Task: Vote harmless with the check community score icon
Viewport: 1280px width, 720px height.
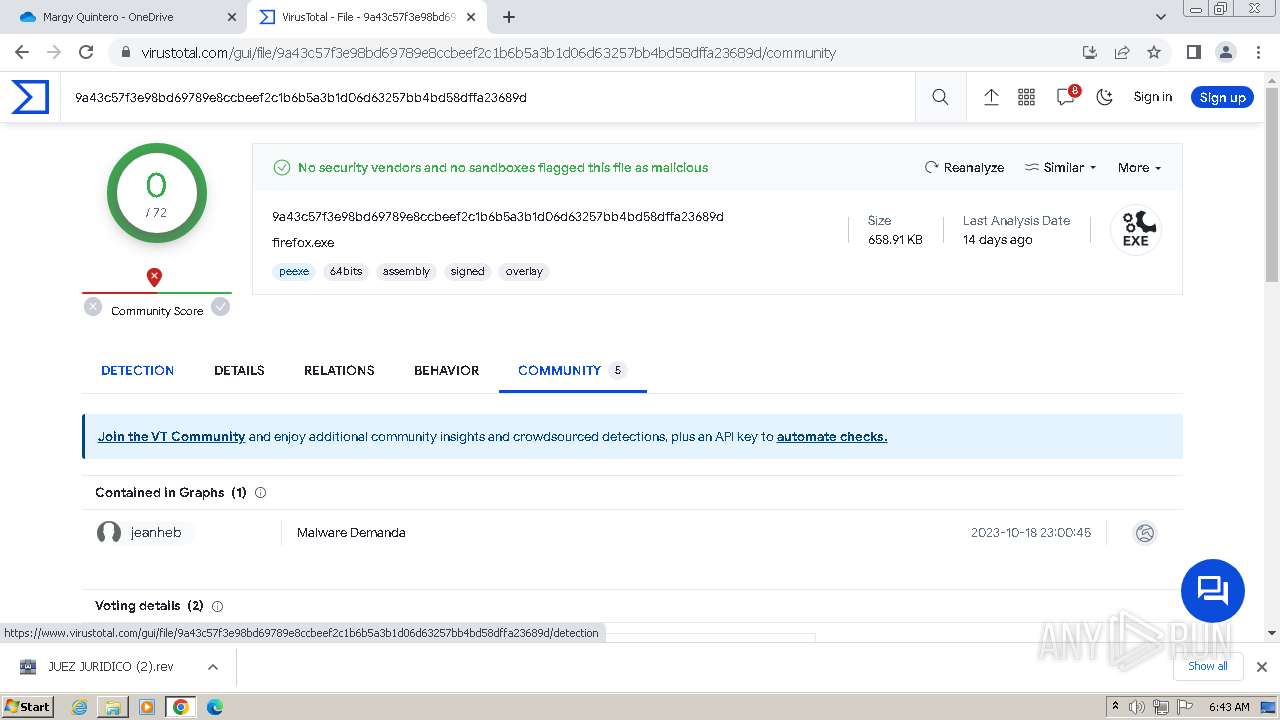Action: click(221, 307)
